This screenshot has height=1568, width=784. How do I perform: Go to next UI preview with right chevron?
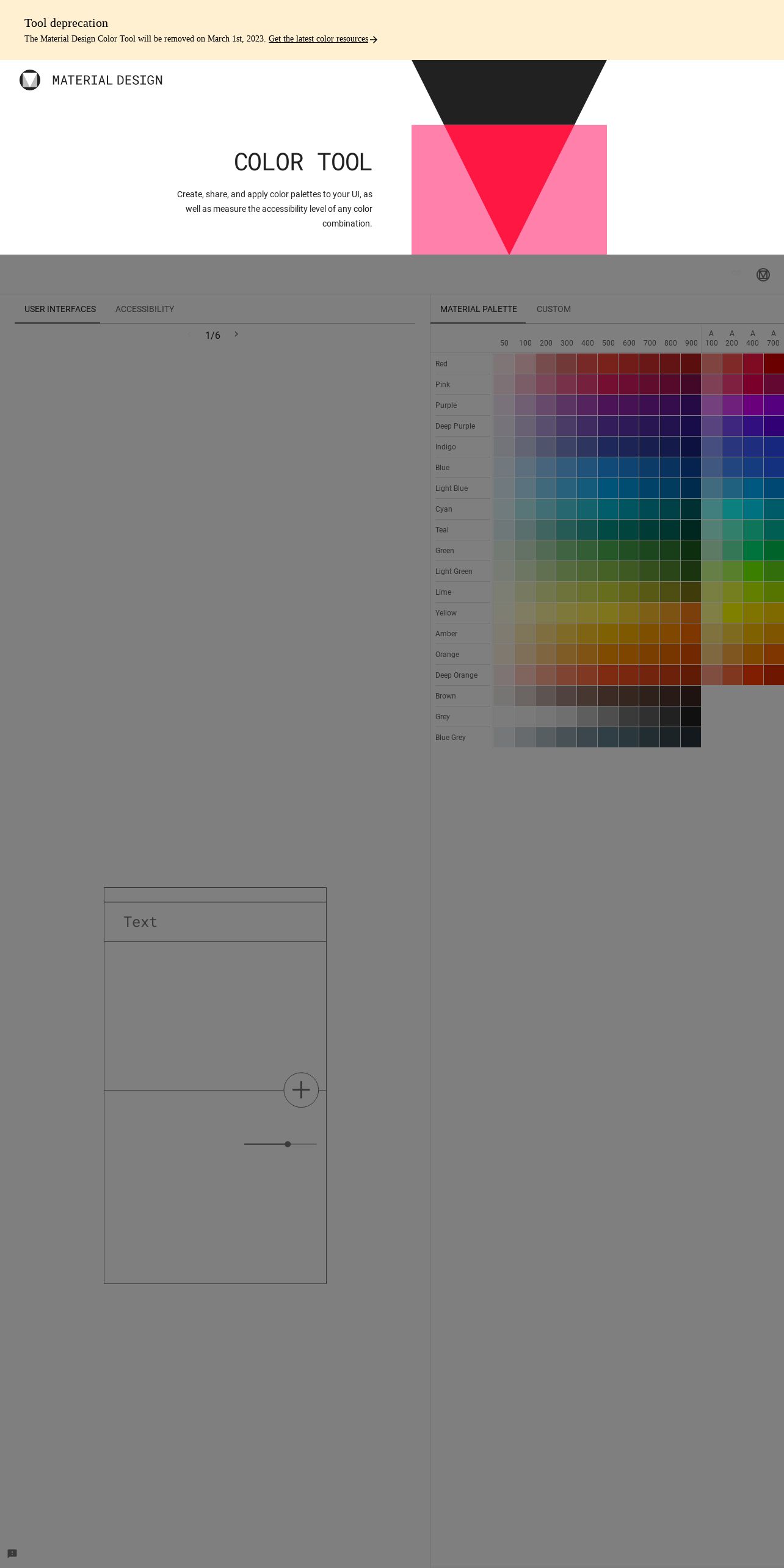point(236,334)
